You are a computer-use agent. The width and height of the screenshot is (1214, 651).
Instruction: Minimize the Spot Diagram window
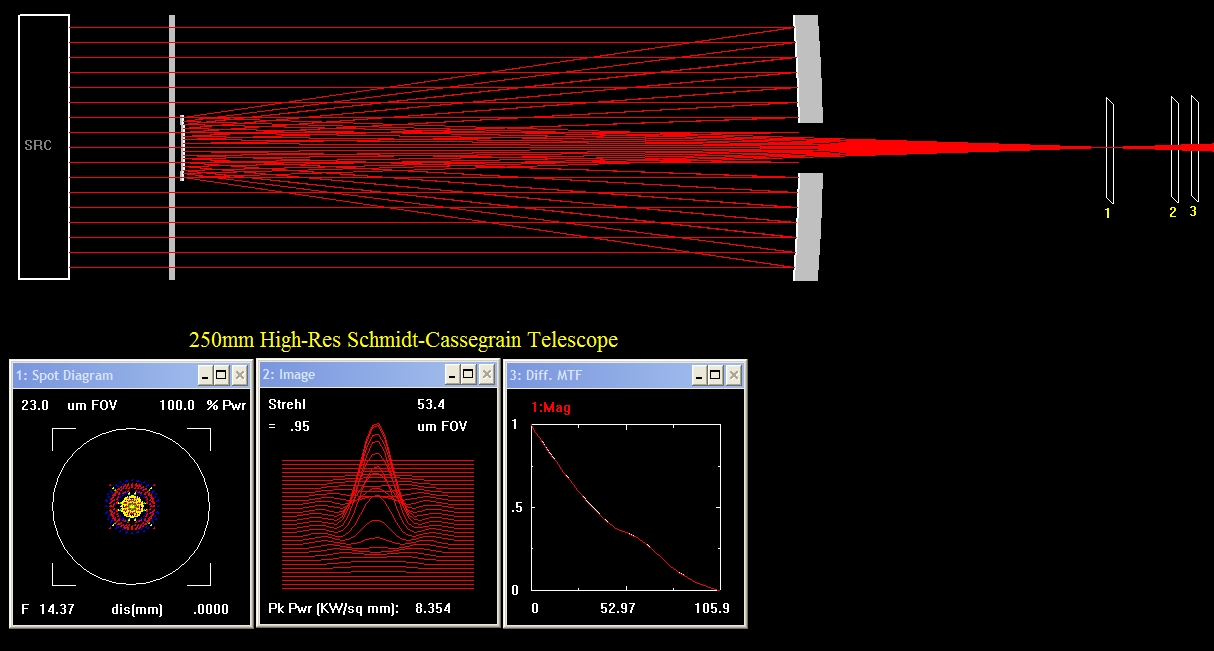[x=205, y=375]
